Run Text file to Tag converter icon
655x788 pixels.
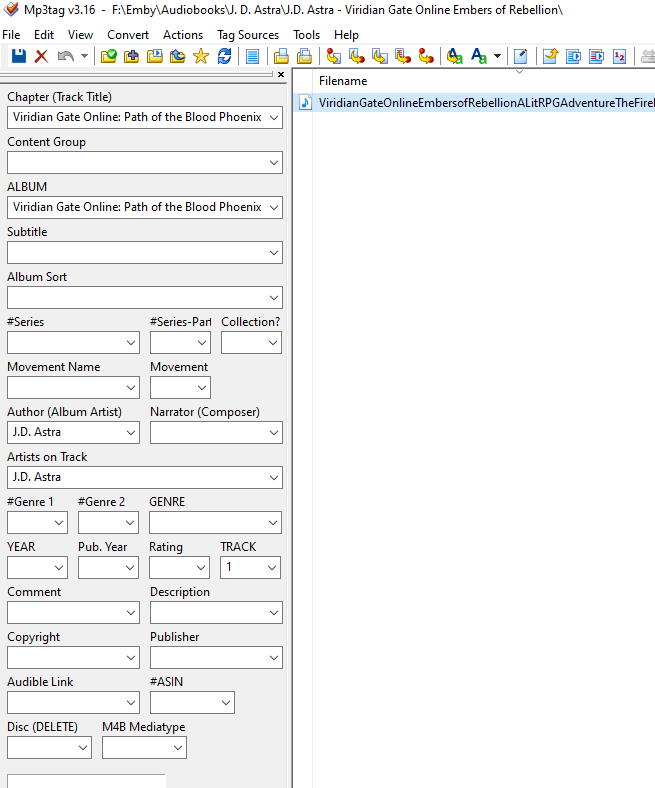pyautogui.click(x=403, y=56)
